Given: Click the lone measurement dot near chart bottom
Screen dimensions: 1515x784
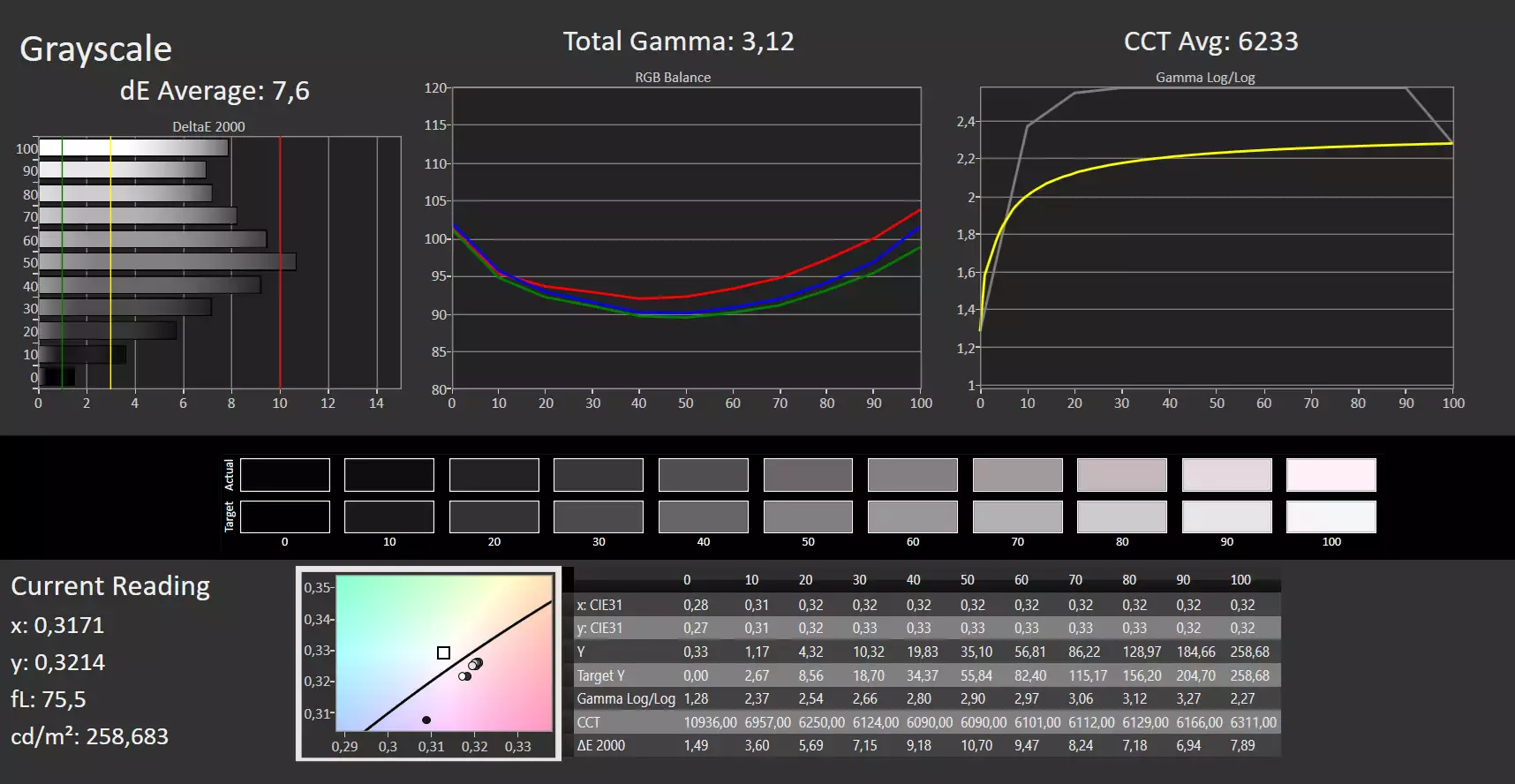Looking at the screenshot, I should click(426, 720).
